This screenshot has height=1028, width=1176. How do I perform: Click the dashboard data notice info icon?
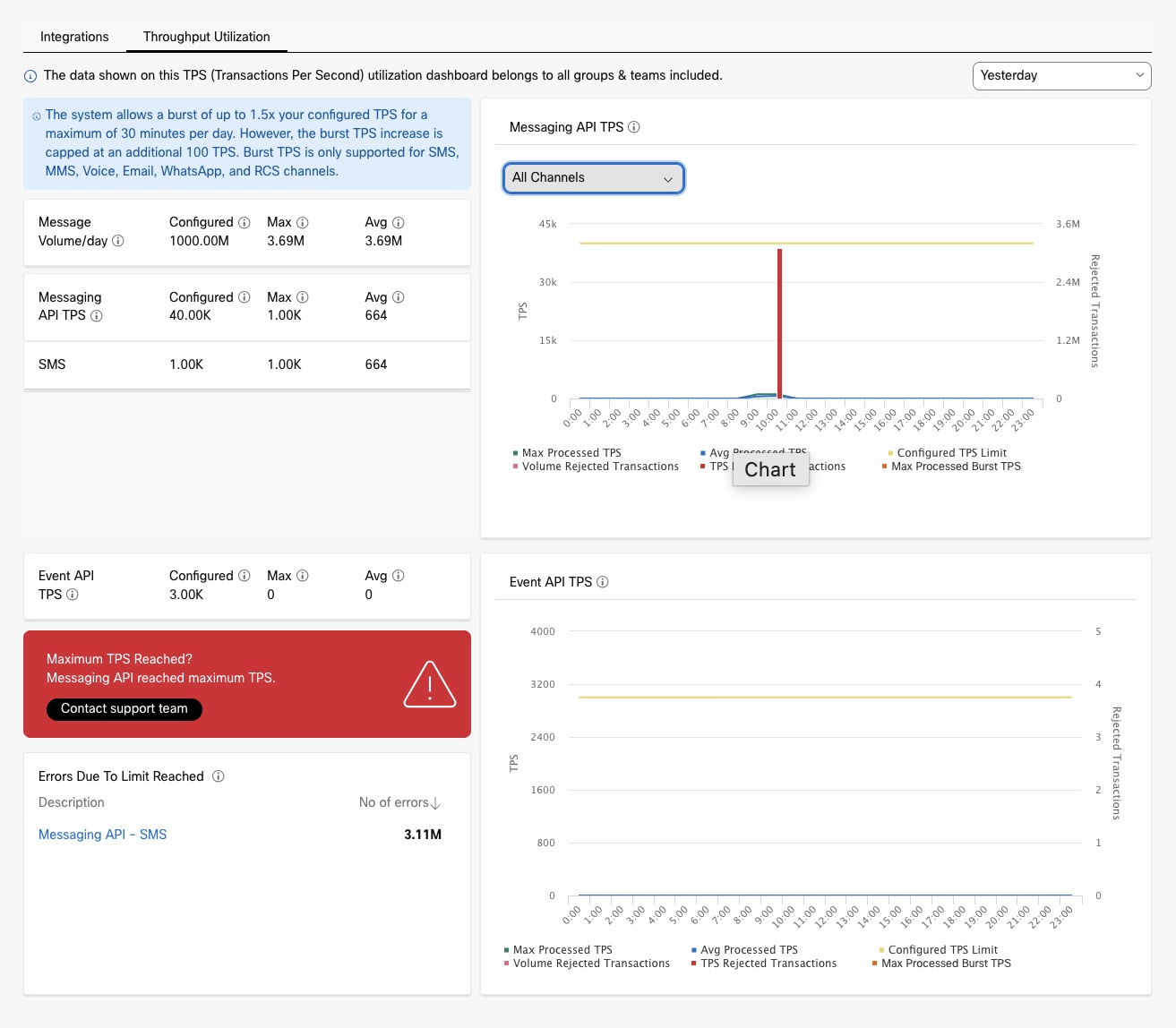(x=32, y=76)
